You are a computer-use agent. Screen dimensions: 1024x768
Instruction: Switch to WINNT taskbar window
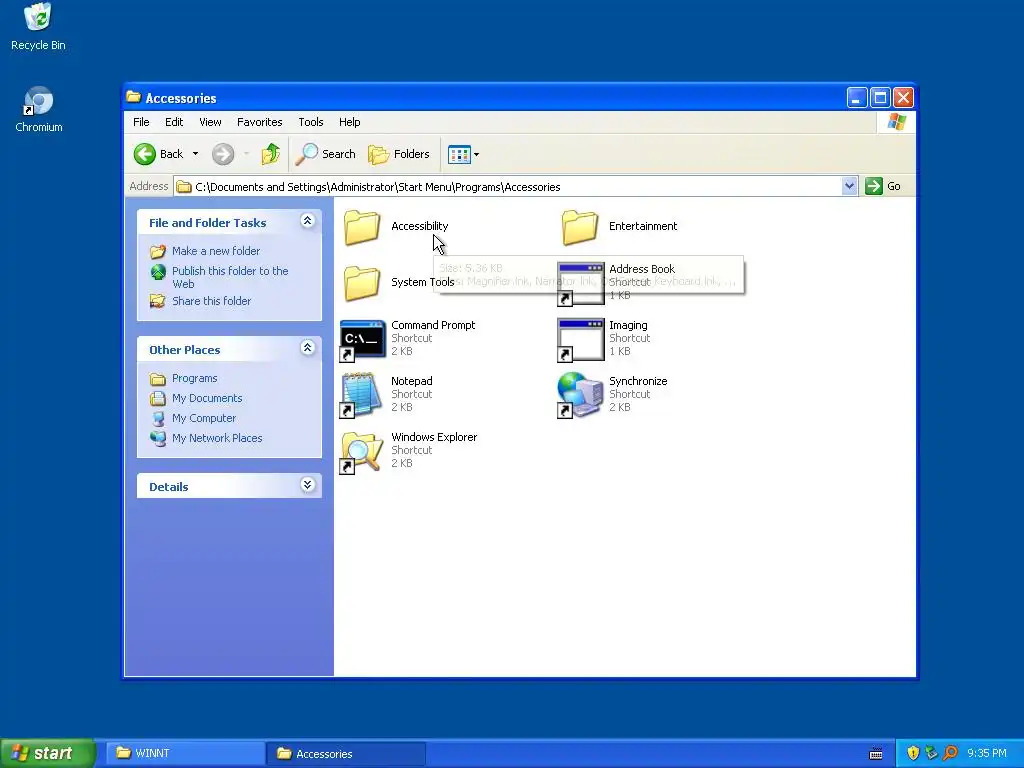[x=185, y=754]
